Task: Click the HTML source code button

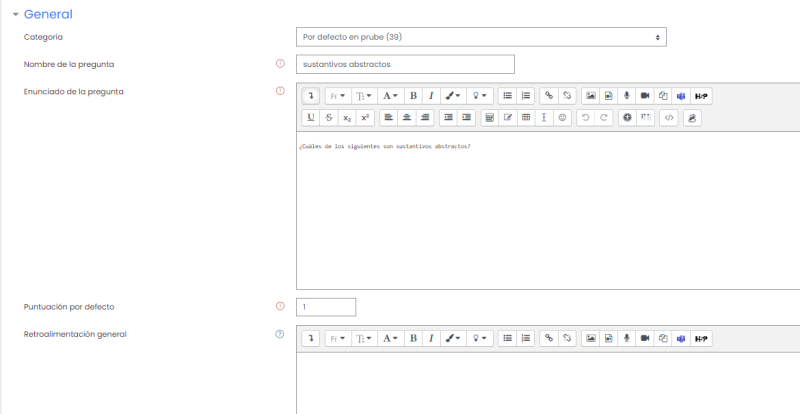Action: [x=669, y=117]
